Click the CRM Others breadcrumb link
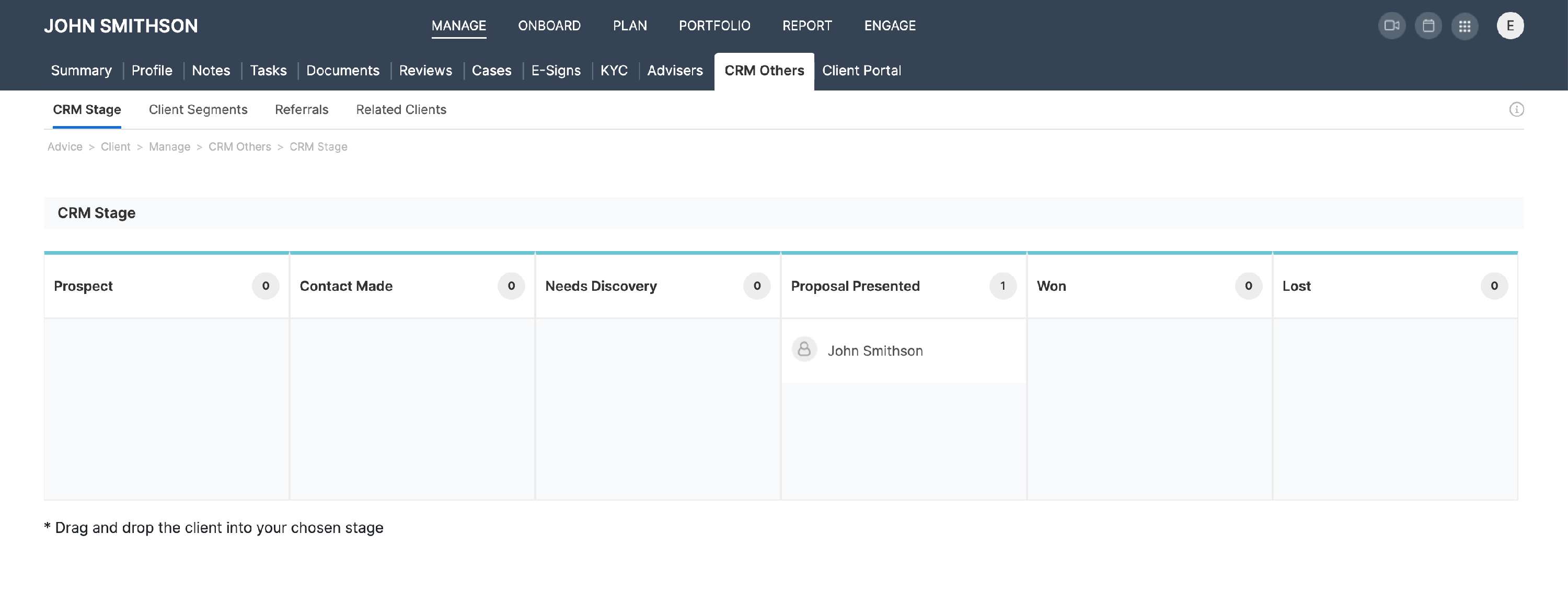The height and width of the screenshot is (613, 1568). [240, 147]
